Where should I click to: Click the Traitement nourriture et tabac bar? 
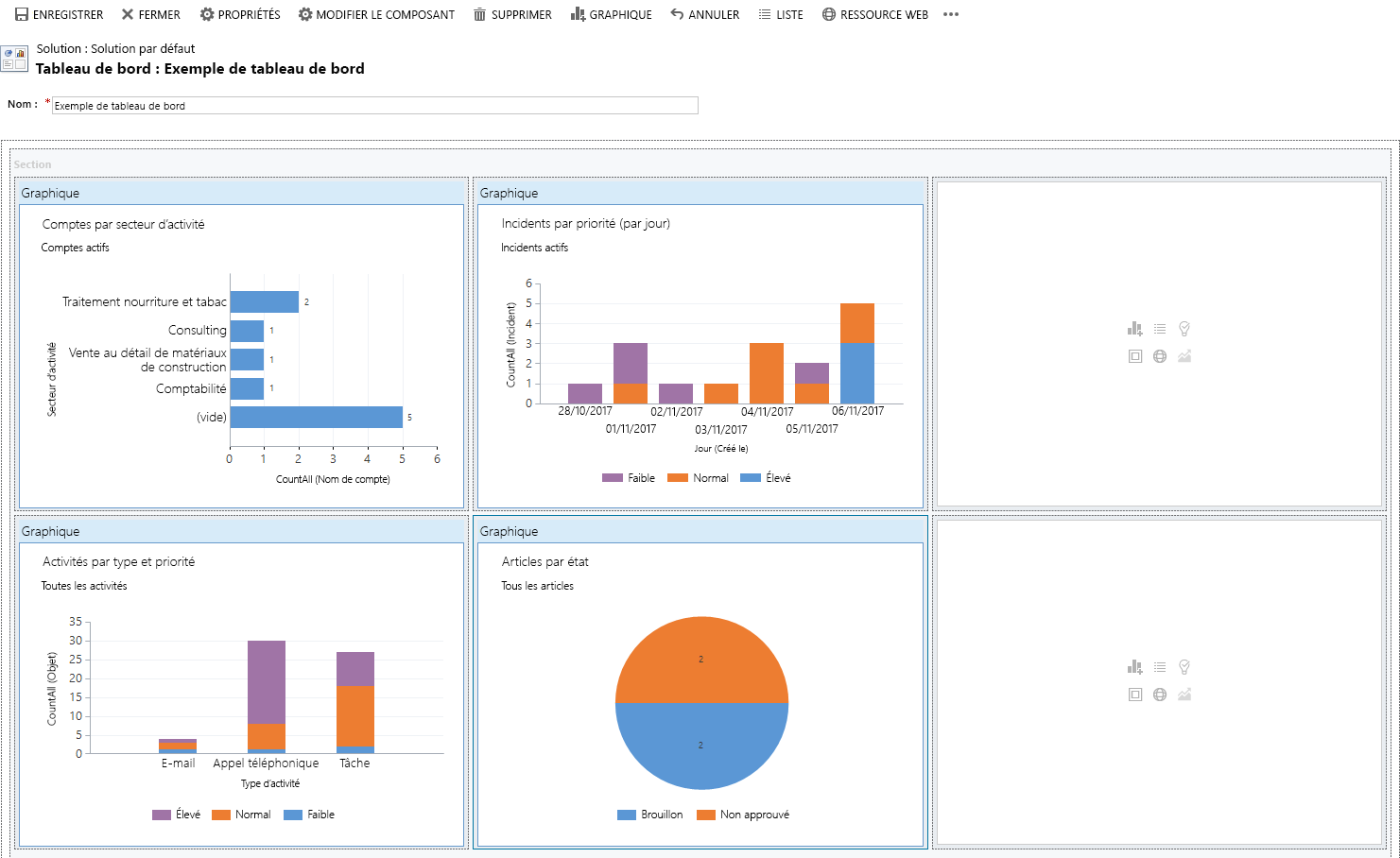pyautogui.click(x=265, y=301)
